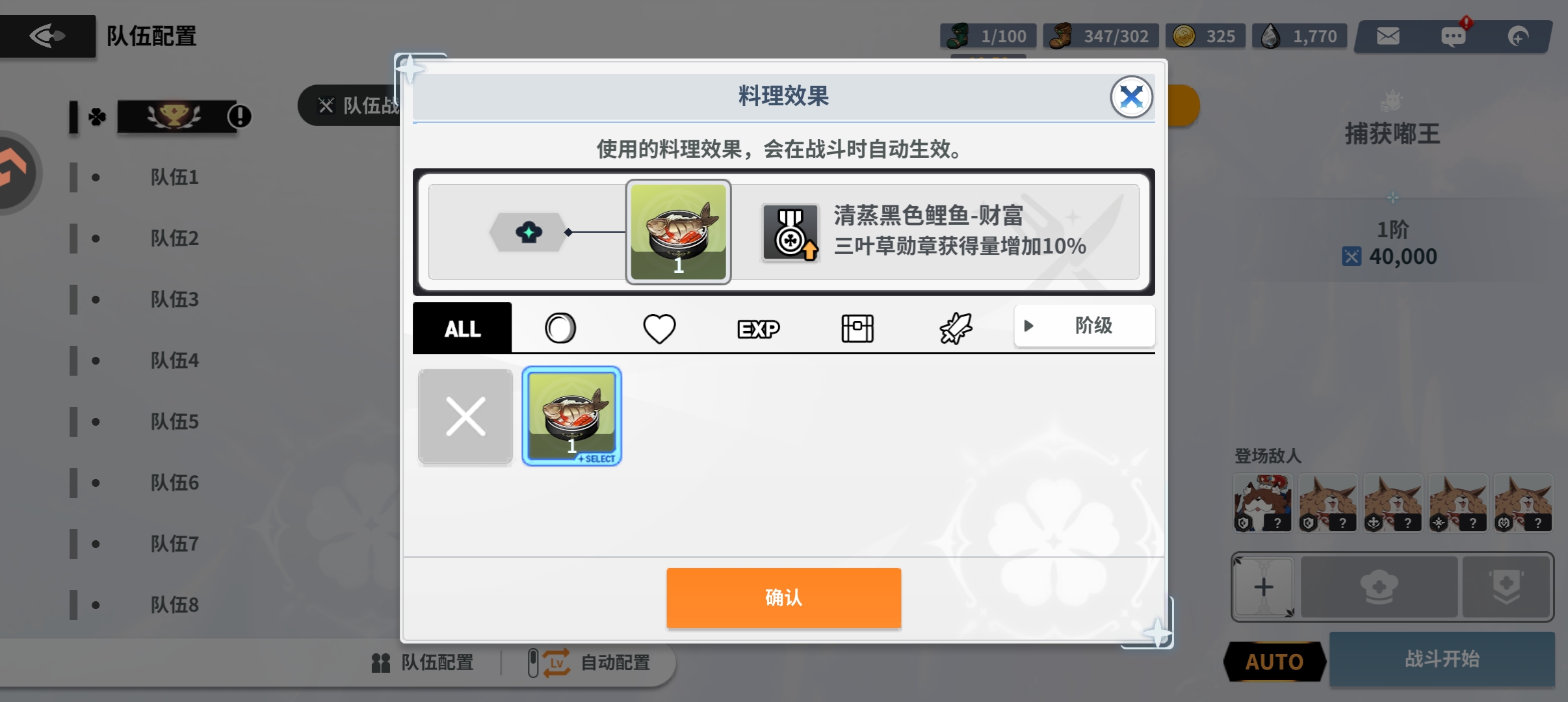Add item with the plus slot
The height and width of the screenshot is (702, 1568).
click(1263, 588)
